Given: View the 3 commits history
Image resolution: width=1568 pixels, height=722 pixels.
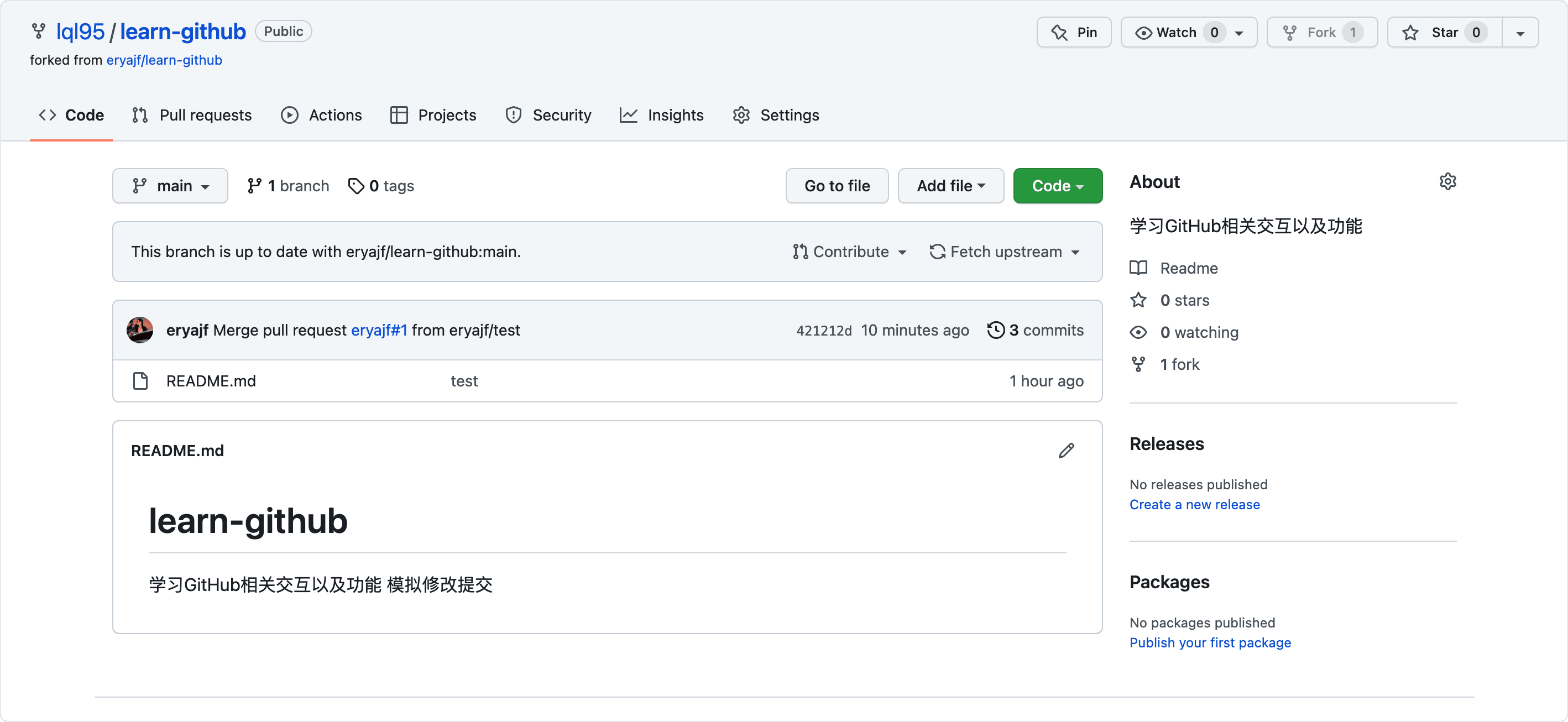Looking at the screenshot, I should (x=1036, y=330).
